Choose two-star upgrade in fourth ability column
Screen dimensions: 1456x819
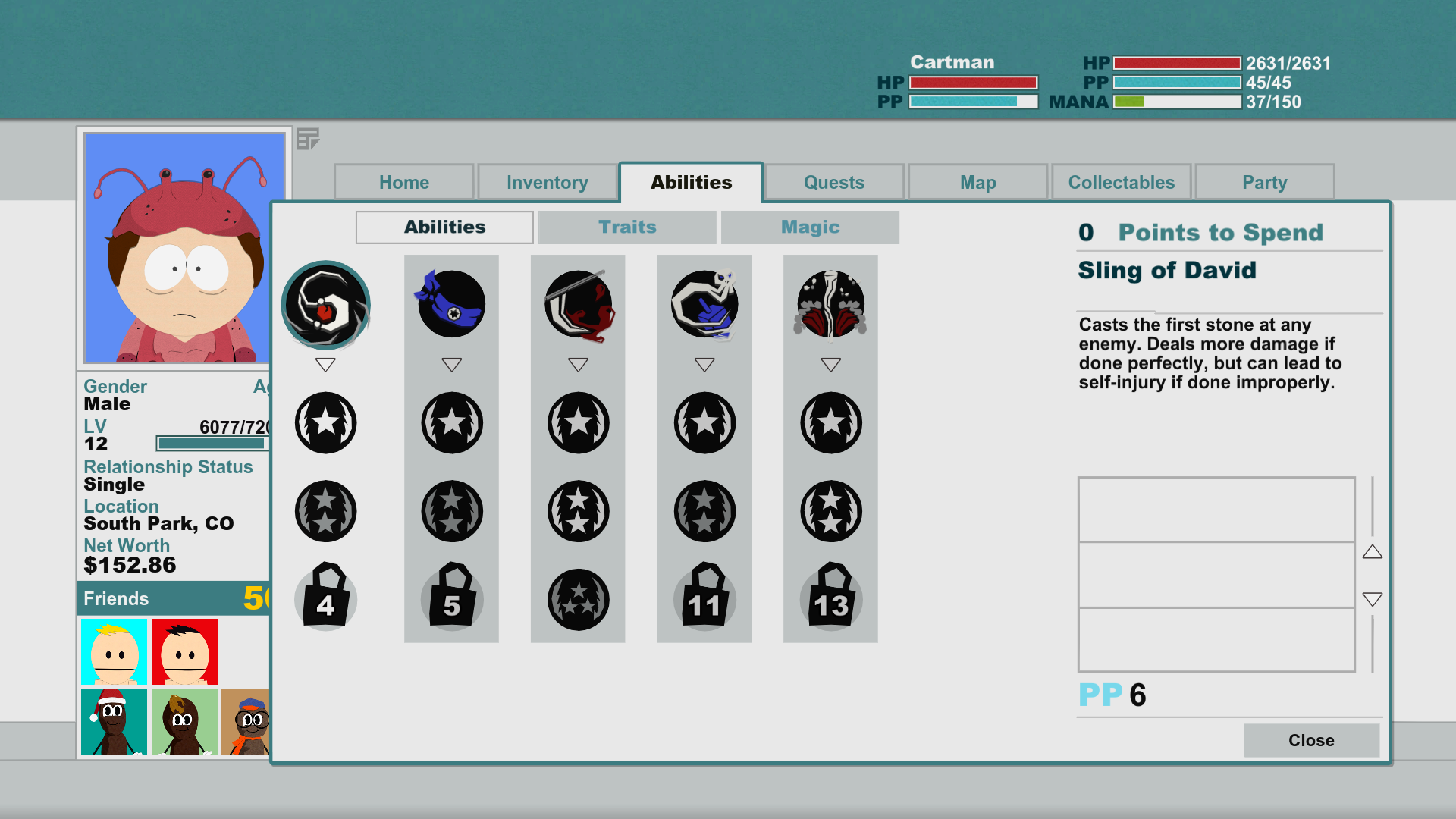tap(704, 511)
